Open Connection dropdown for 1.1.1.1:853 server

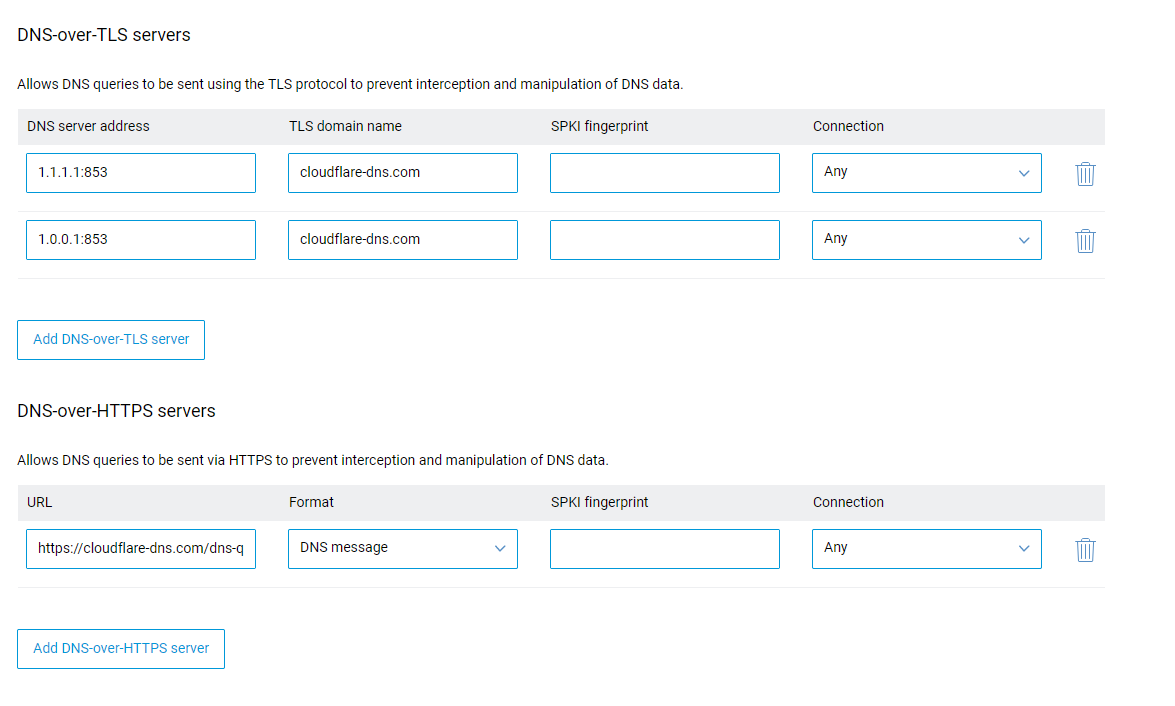[x=926, y=173]
